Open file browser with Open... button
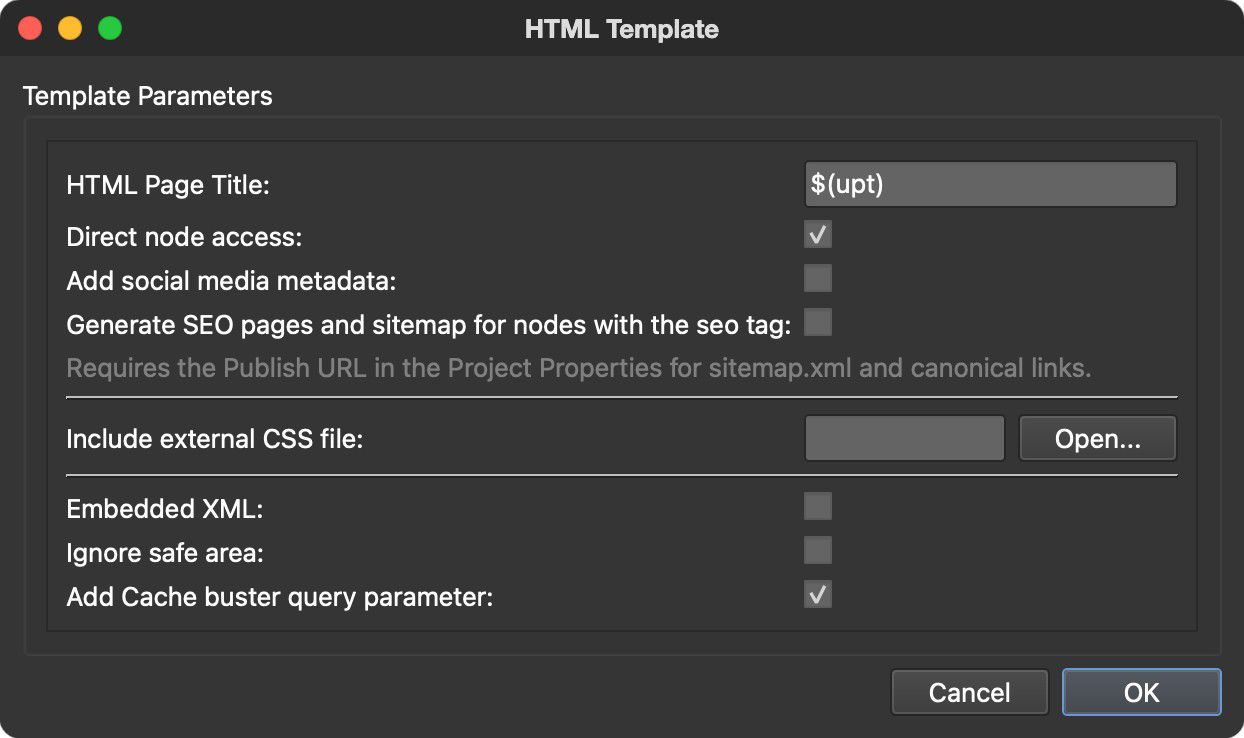 pyautogui.click(x=1098, y=439)
